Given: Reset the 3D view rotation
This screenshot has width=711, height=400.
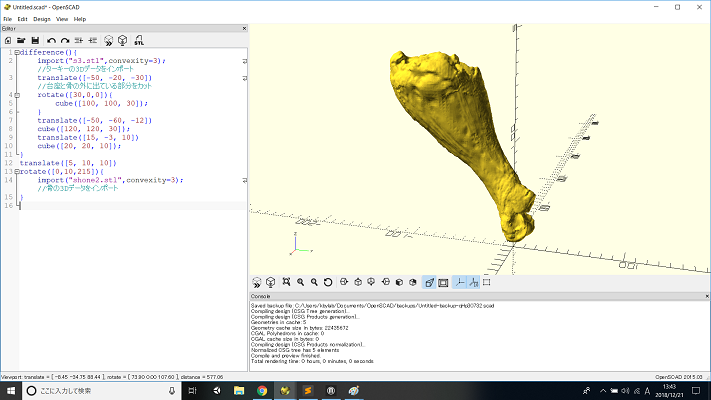Looking at the screenshot, I should 328,282.
